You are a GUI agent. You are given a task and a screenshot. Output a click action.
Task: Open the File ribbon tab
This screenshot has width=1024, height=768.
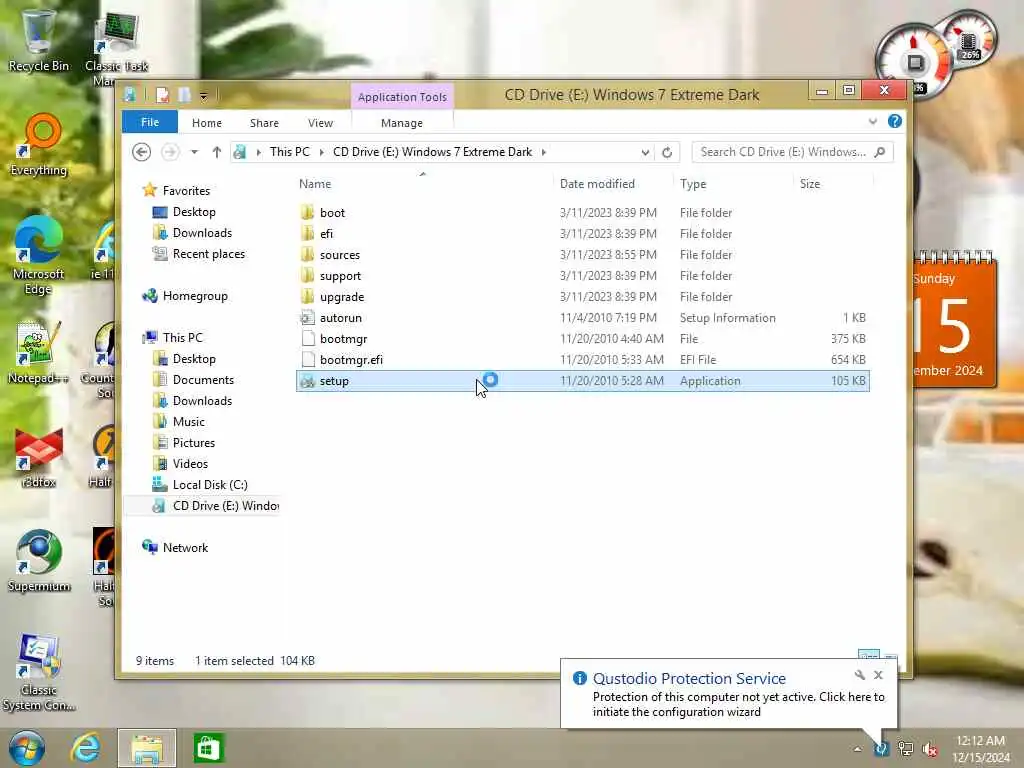pyautogui.click(x=150, y=122)
